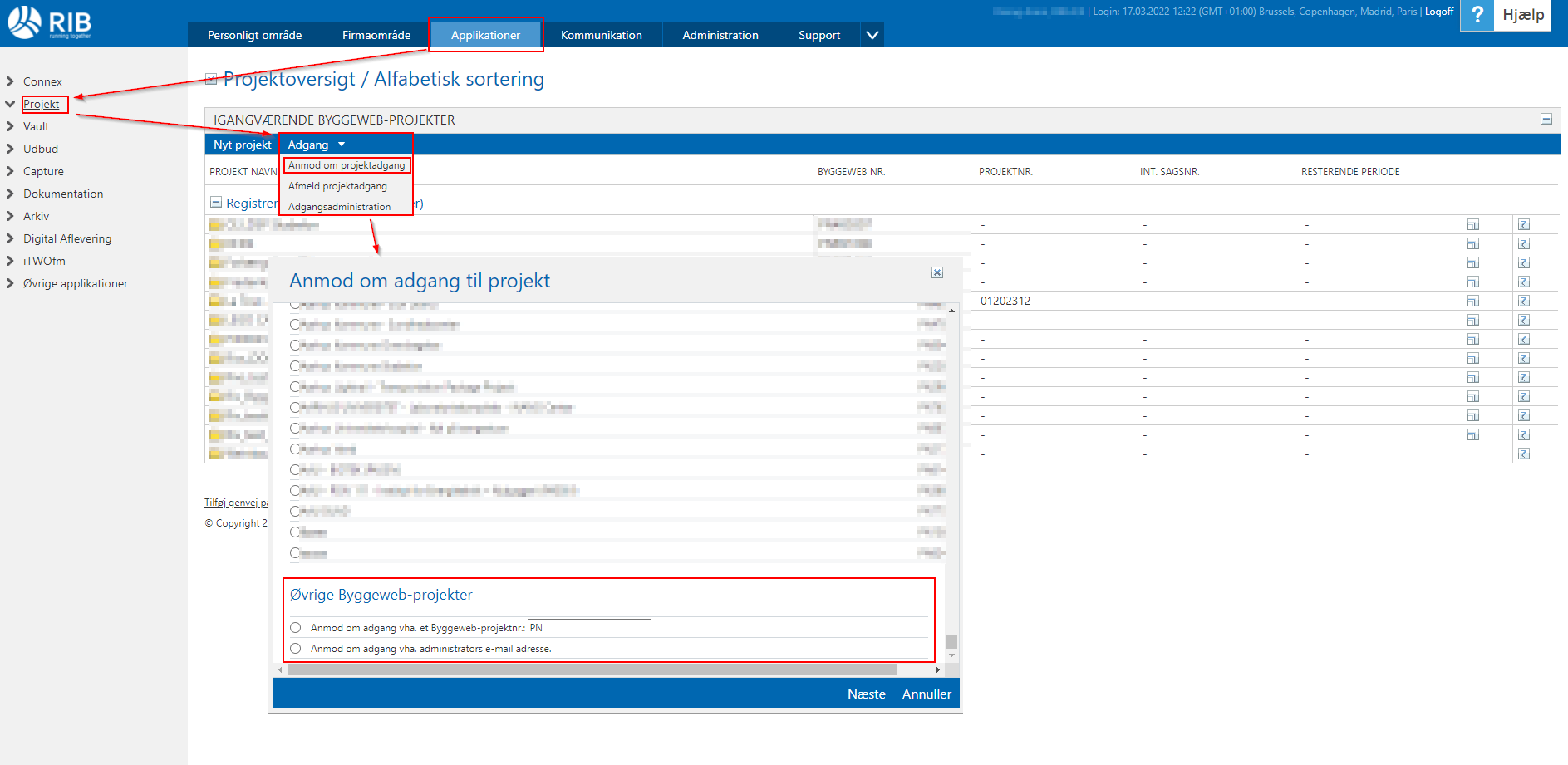Click the RIB logo in the header
The image size is (1568, 765).
pyautogui.click(x=50, y=22)
